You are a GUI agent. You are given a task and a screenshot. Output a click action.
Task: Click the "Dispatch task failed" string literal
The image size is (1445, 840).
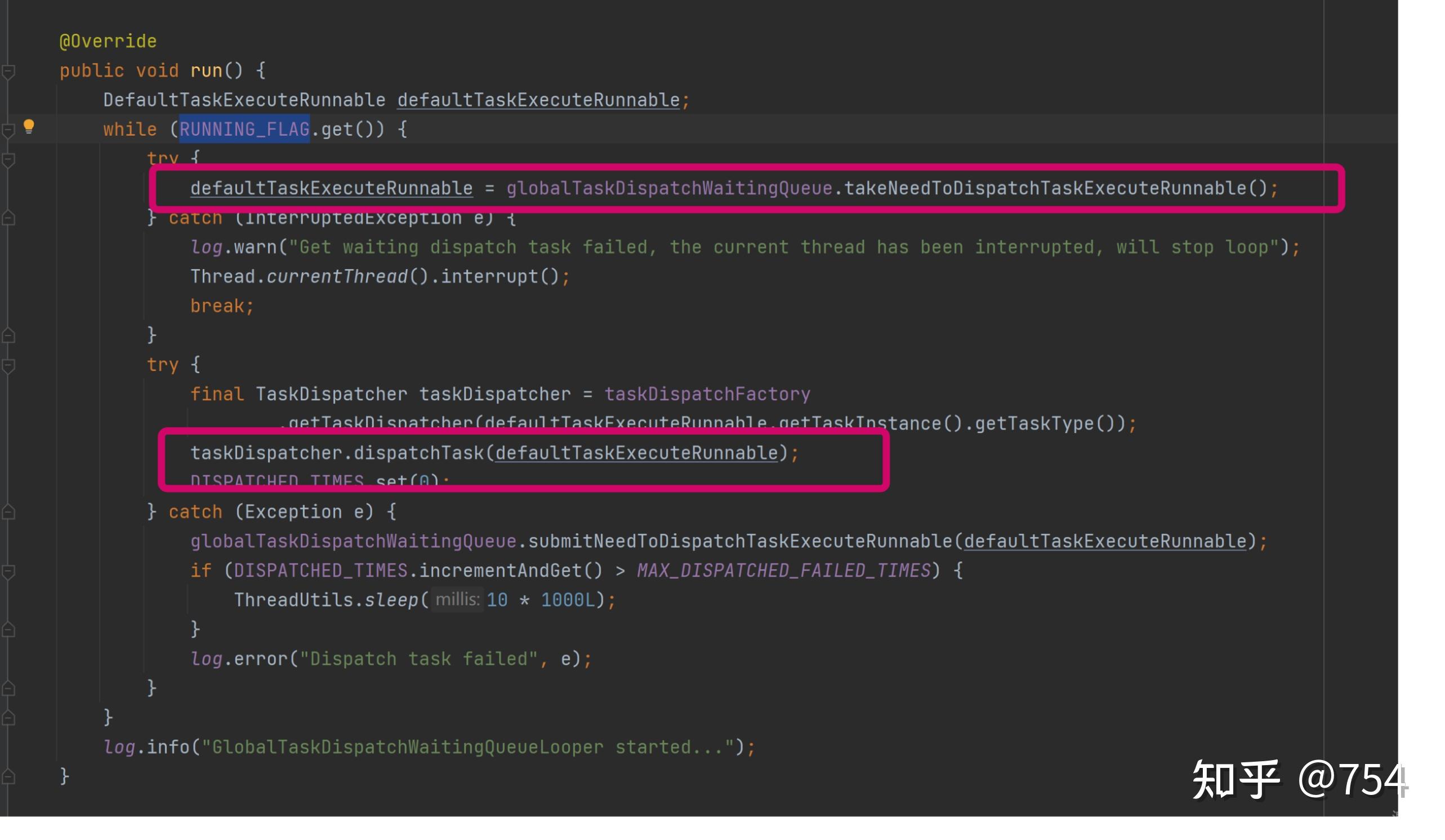(x=418, y=659)
